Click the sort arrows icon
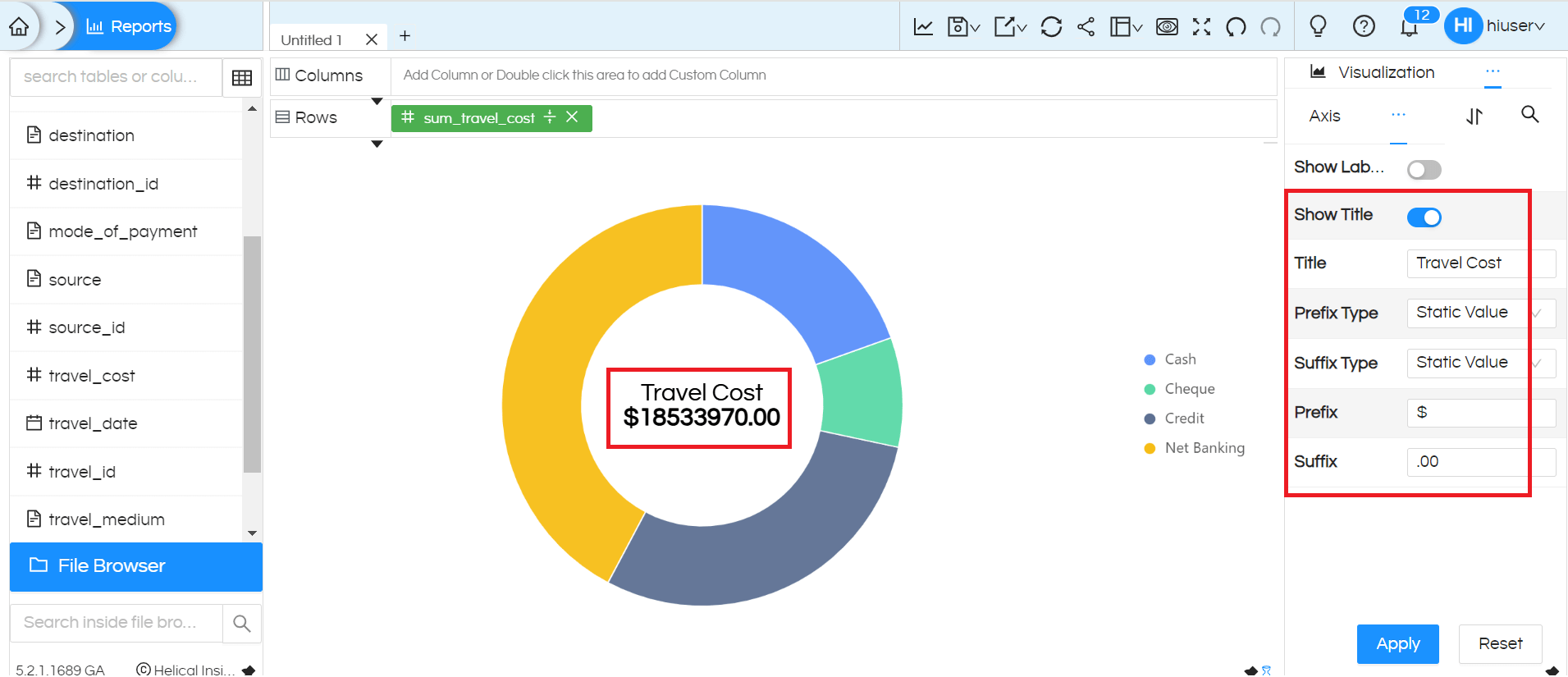The width and height of the screenshot is (1568, 677). pos(1474,117)
